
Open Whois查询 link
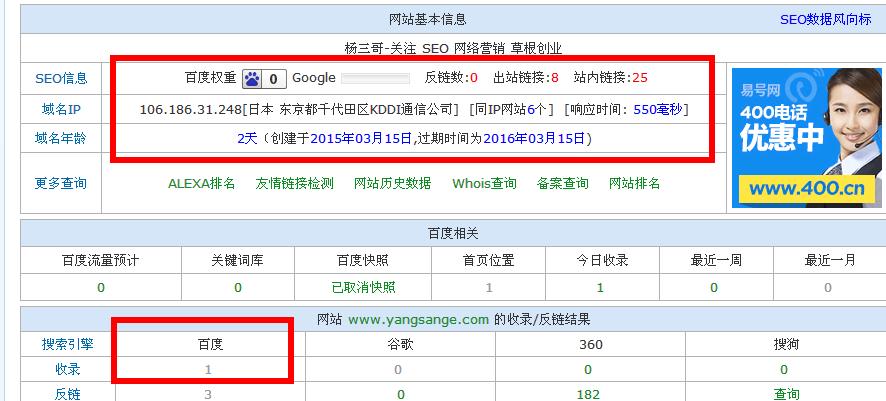pos(484,184)
